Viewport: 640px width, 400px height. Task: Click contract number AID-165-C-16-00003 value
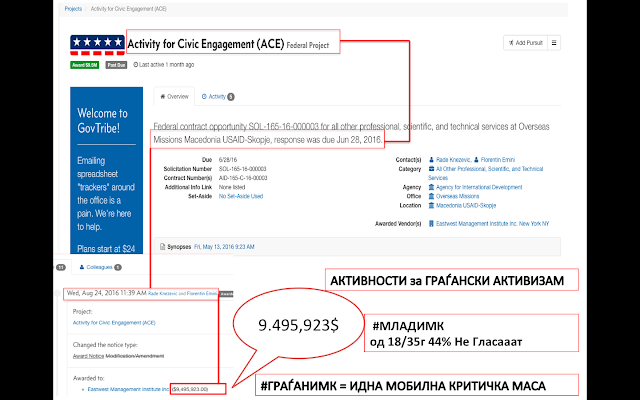(243, 178)
